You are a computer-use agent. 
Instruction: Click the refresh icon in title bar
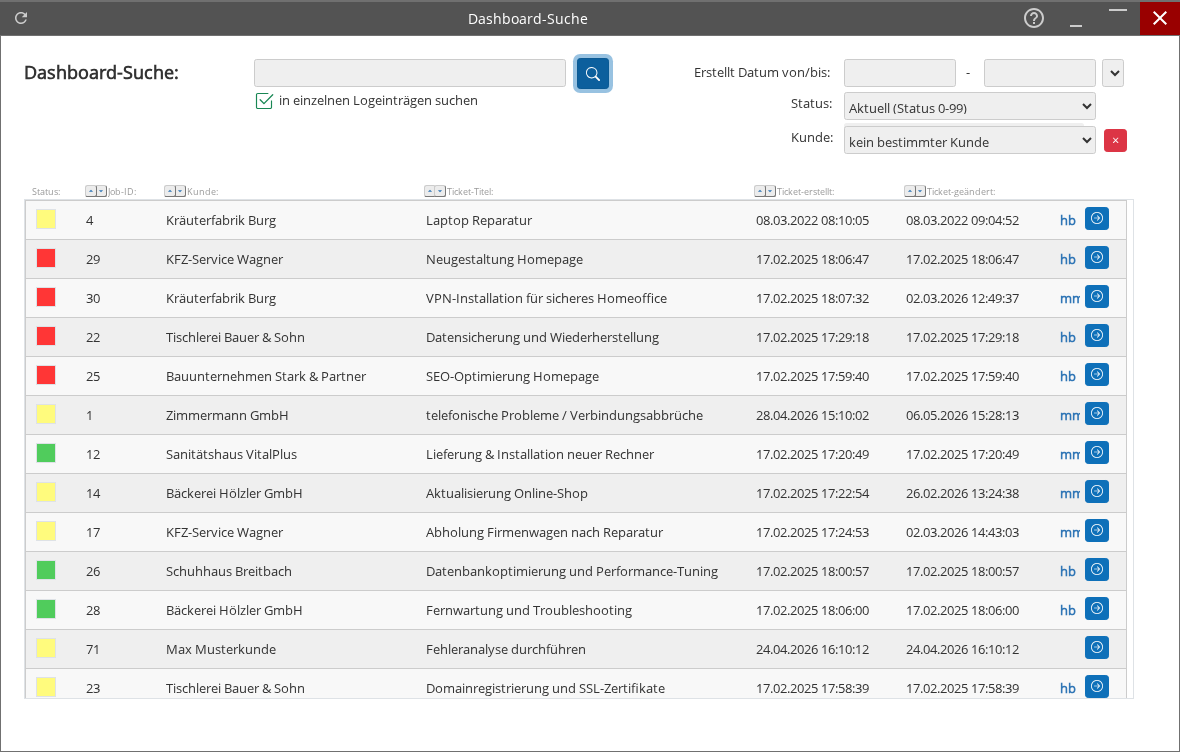coord(21,18)
